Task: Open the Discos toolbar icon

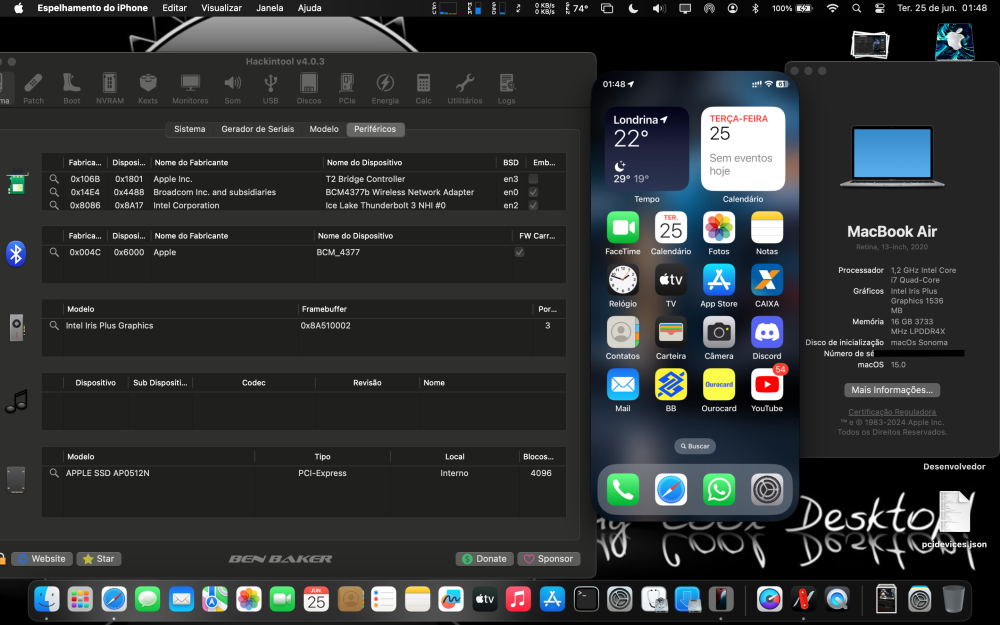Action: click(309, 89)
